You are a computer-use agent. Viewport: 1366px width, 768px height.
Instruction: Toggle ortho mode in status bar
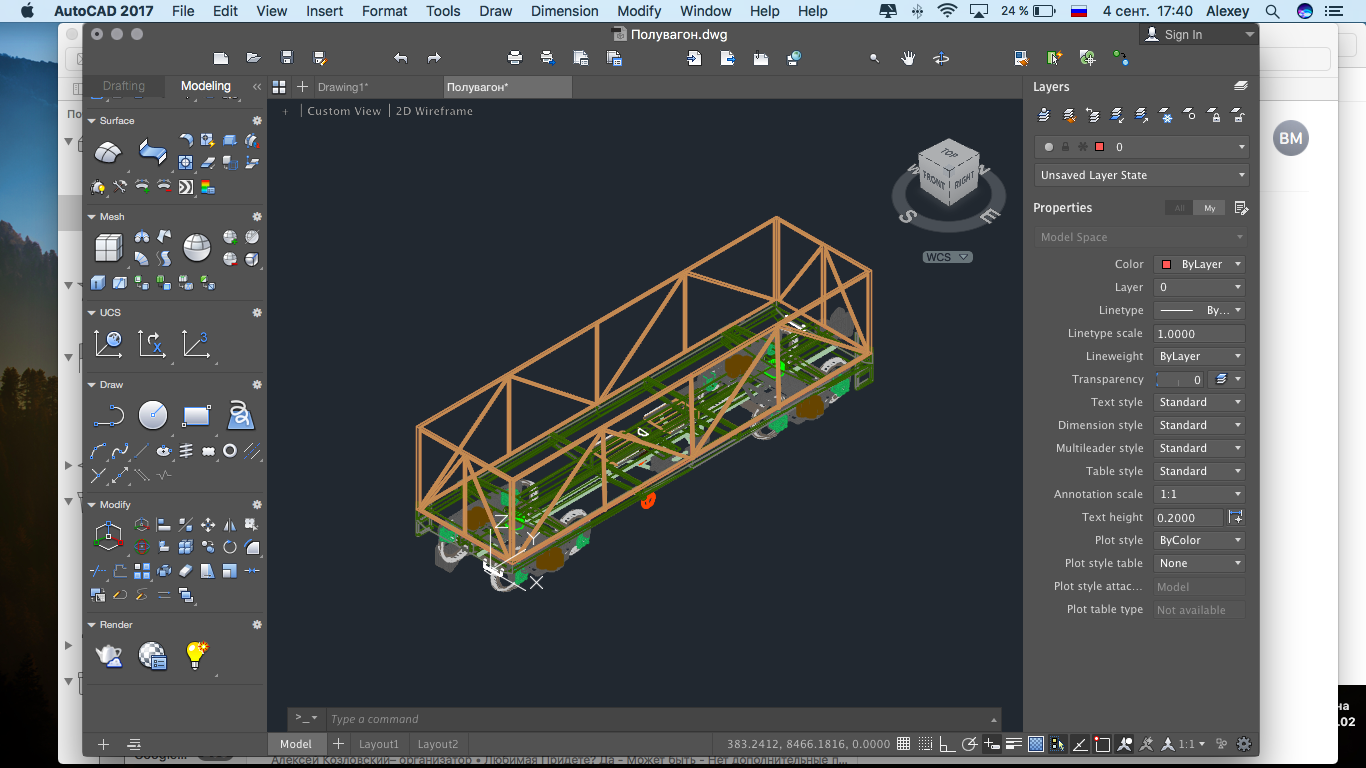947,744
